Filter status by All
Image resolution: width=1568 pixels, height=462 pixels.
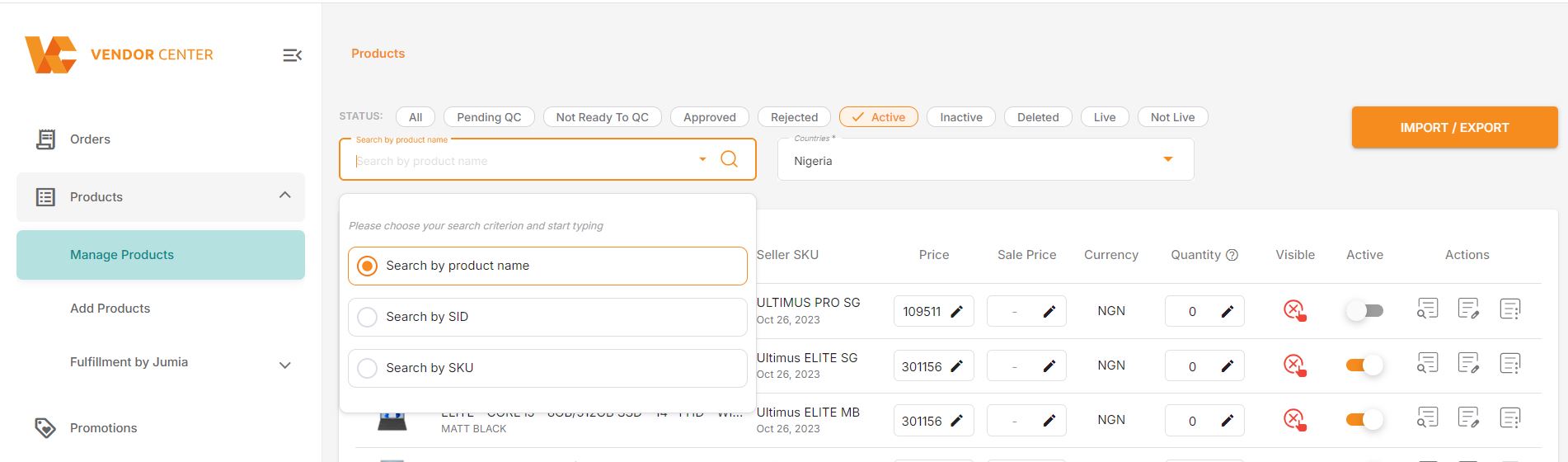[415, 117]
